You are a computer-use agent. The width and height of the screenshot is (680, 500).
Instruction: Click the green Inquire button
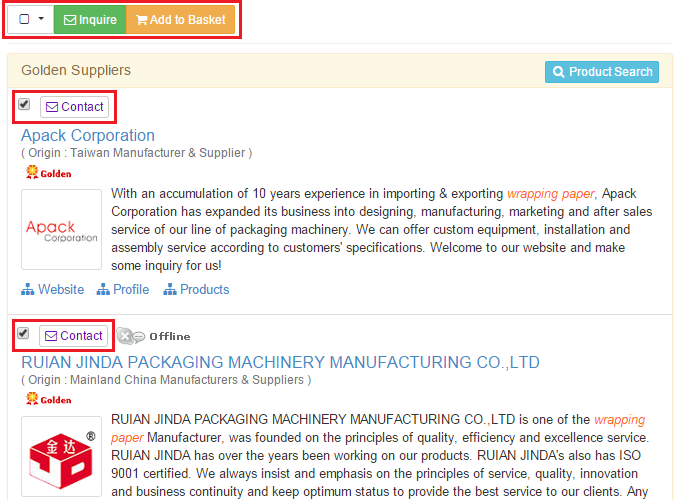point(90,20)
